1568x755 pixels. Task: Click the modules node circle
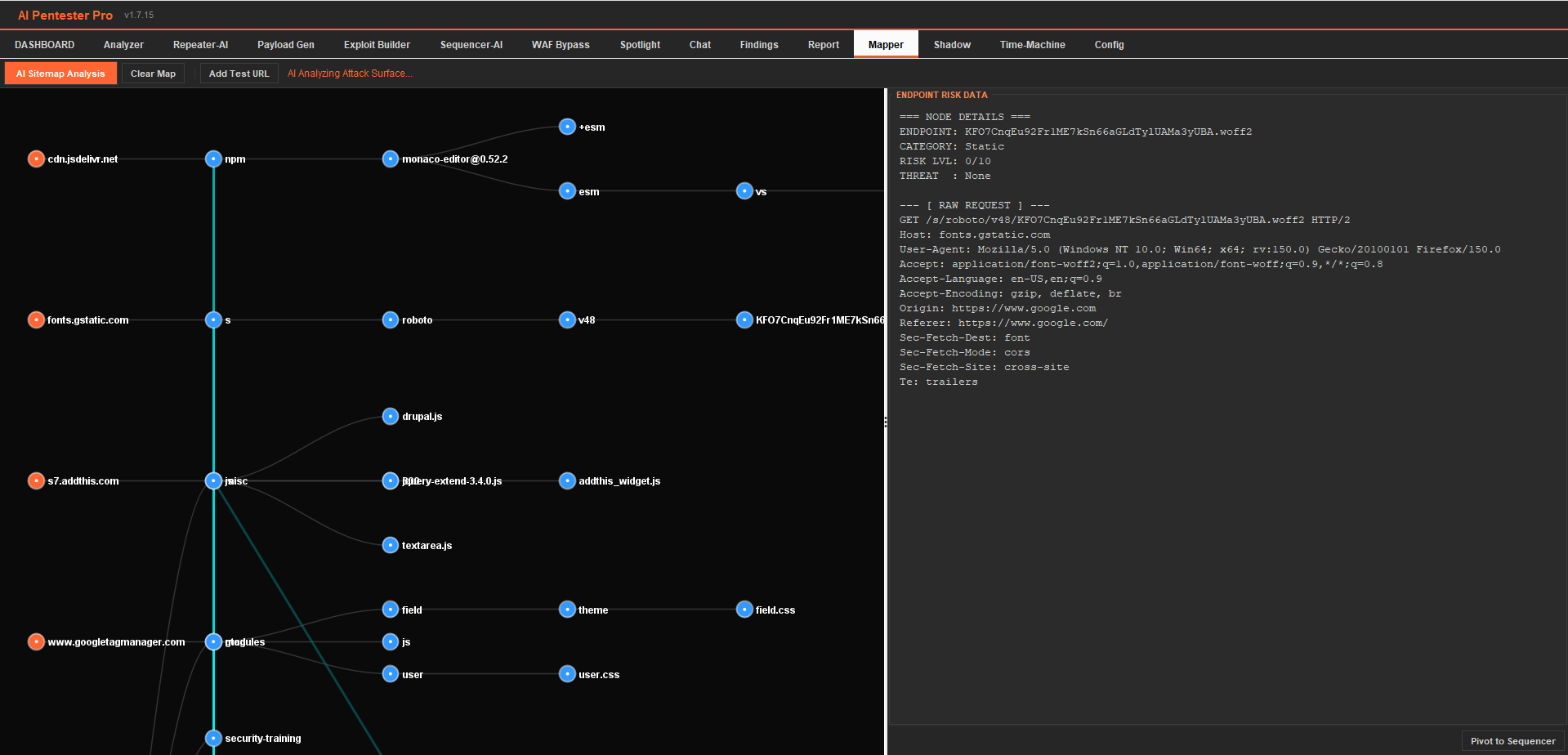213,641
